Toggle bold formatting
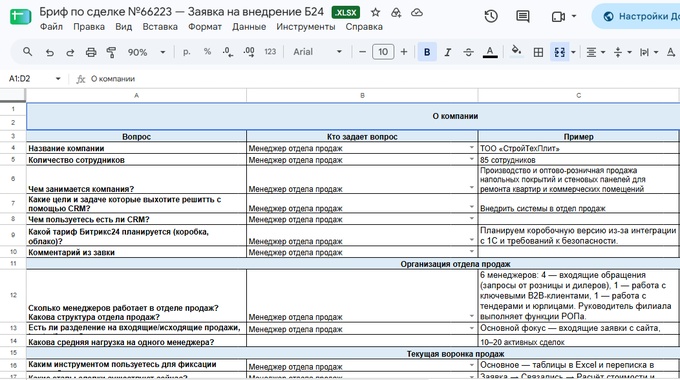 (427, 52)
